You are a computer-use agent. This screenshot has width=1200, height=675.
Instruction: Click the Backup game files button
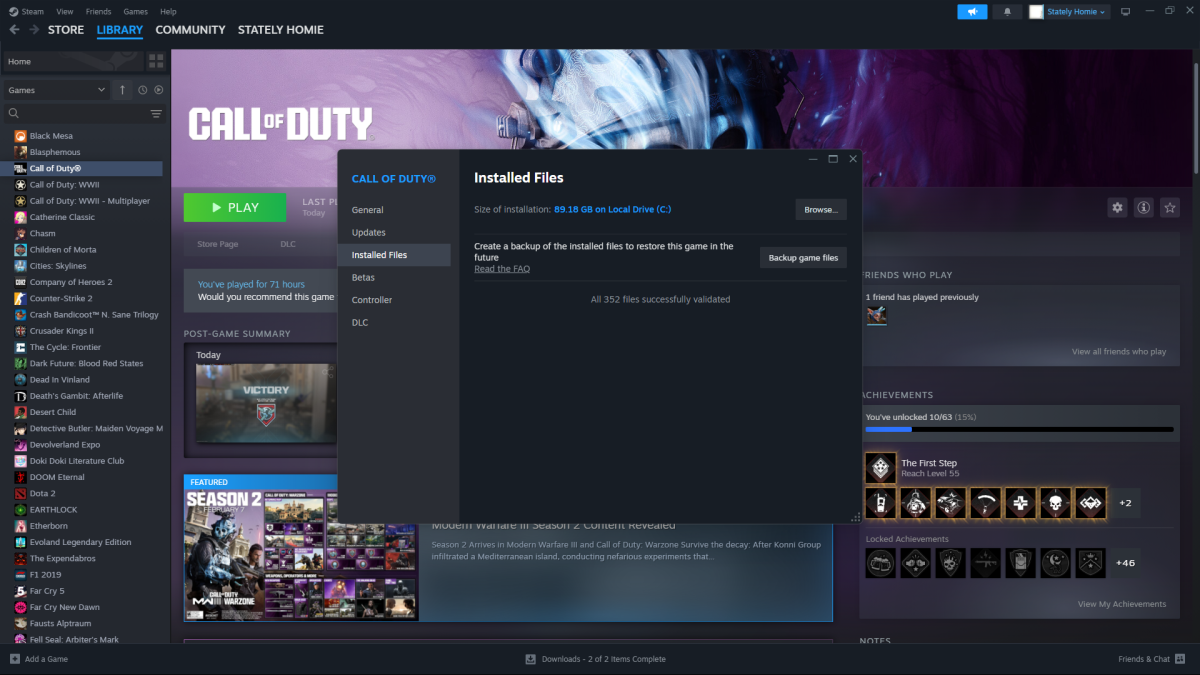pos(803,257)
